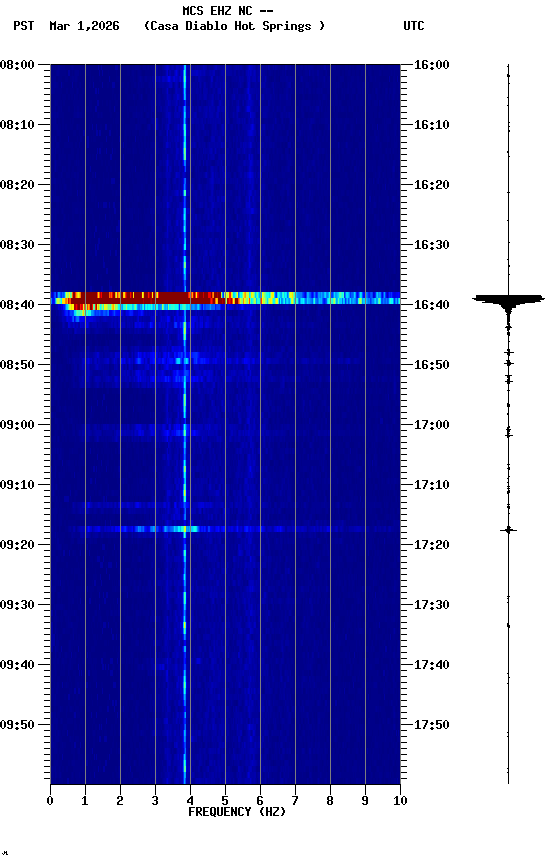Click the '4' frequency axis tick label
552x864 pixels.
190,801
